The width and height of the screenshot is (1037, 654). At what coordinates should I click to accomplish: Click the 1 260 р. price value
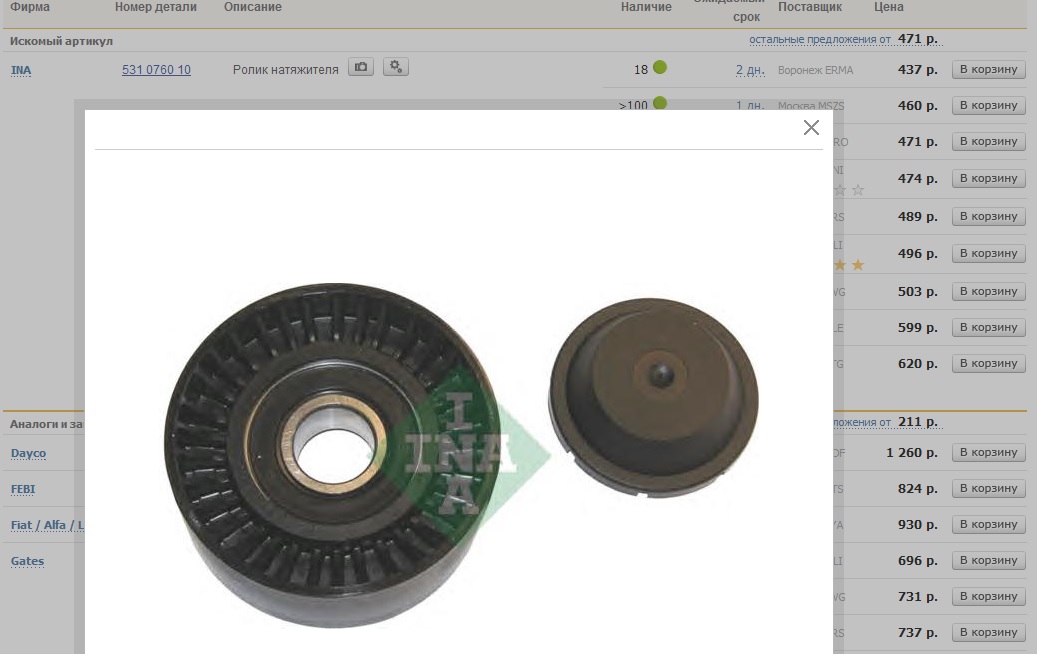click(912, 452)
